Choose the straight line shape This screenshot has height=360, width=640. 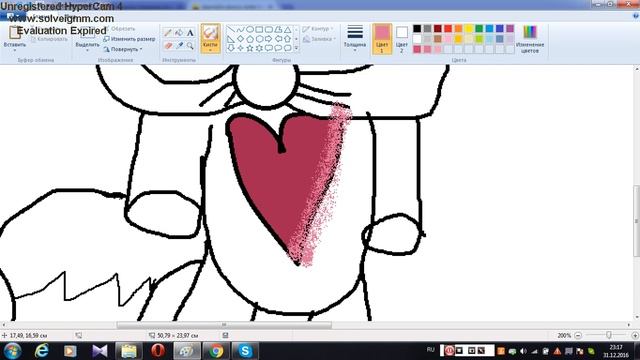(x=231, y=29)
